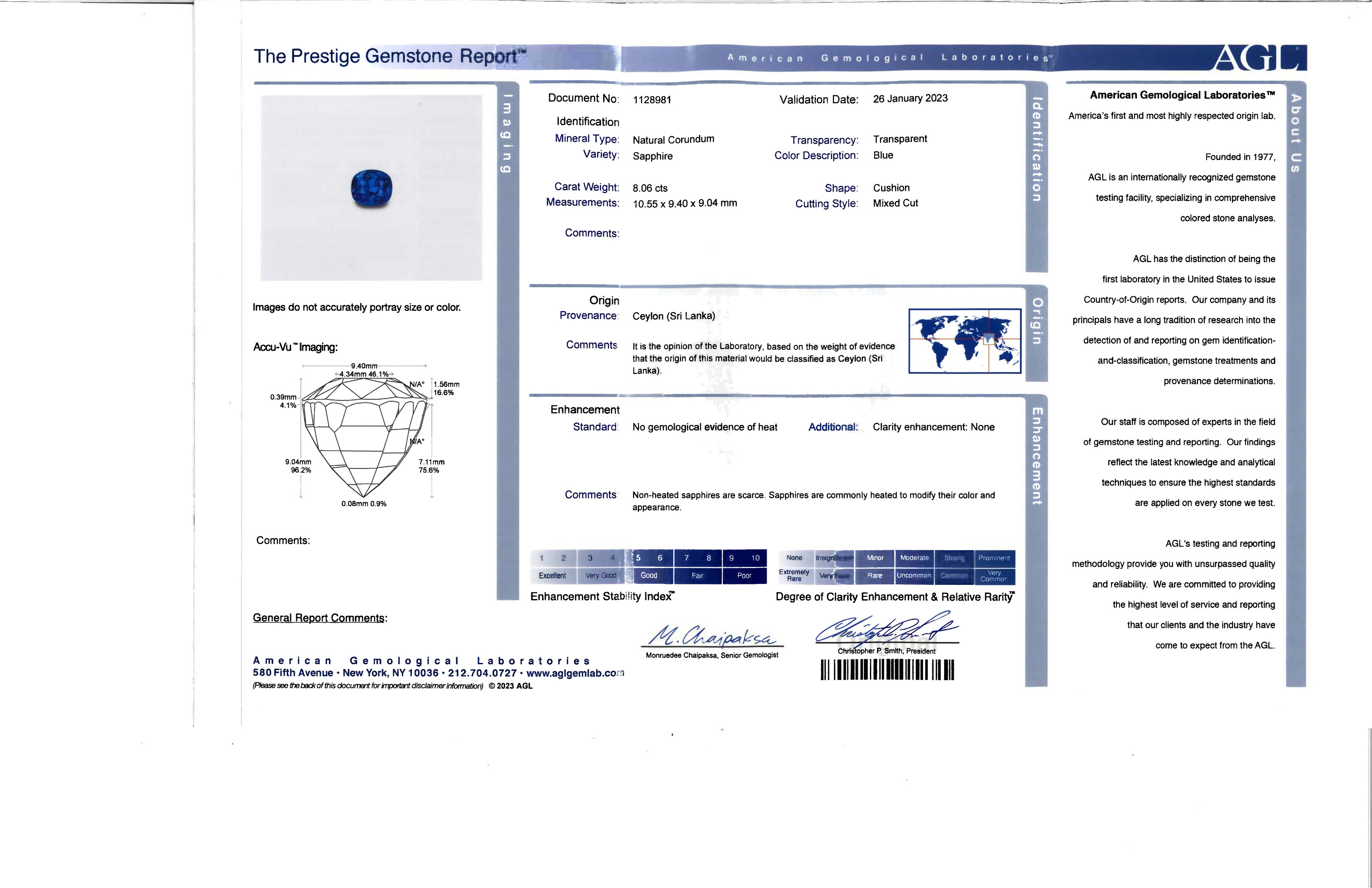Image resolution: width=1372 pixels, height=888 pixels.
Task: Click the world map origin graphic
Action: pyautogui.click(x=964, y=341)
